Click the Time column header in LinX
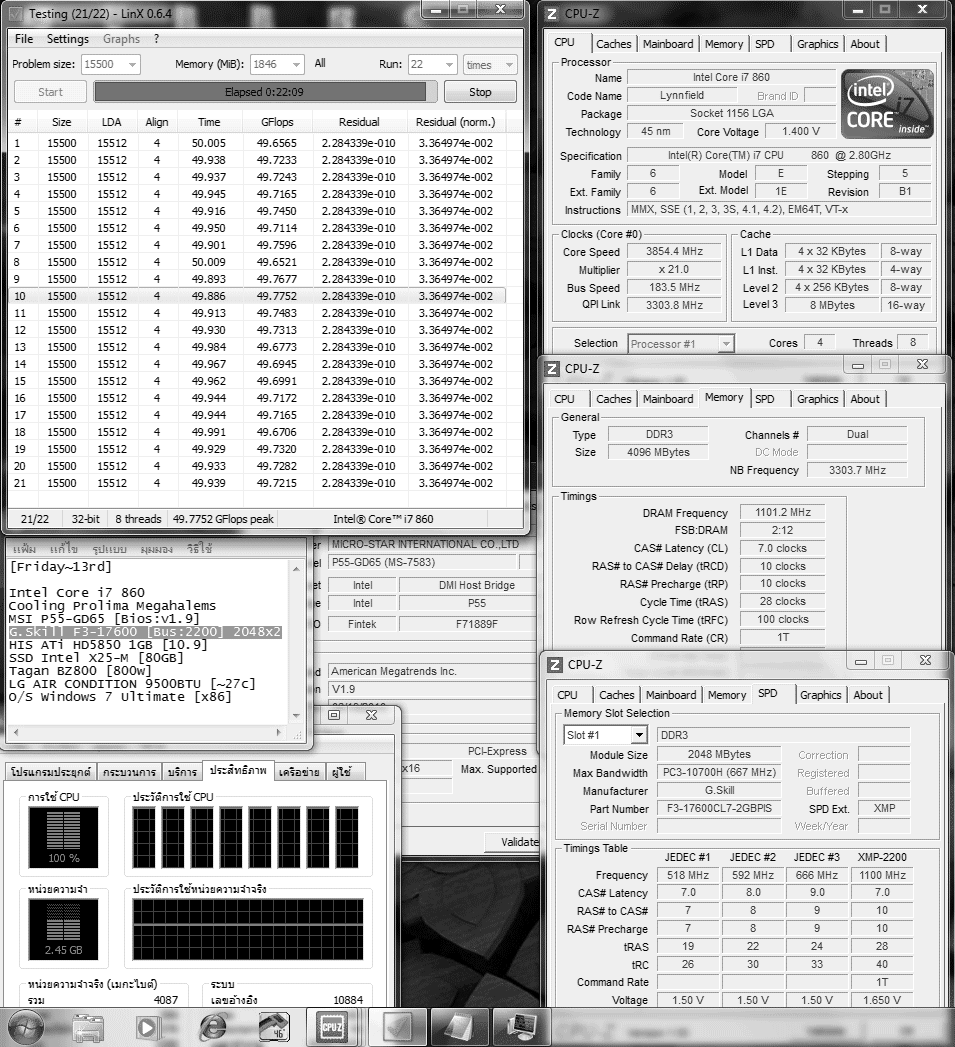 click(209, 122)
